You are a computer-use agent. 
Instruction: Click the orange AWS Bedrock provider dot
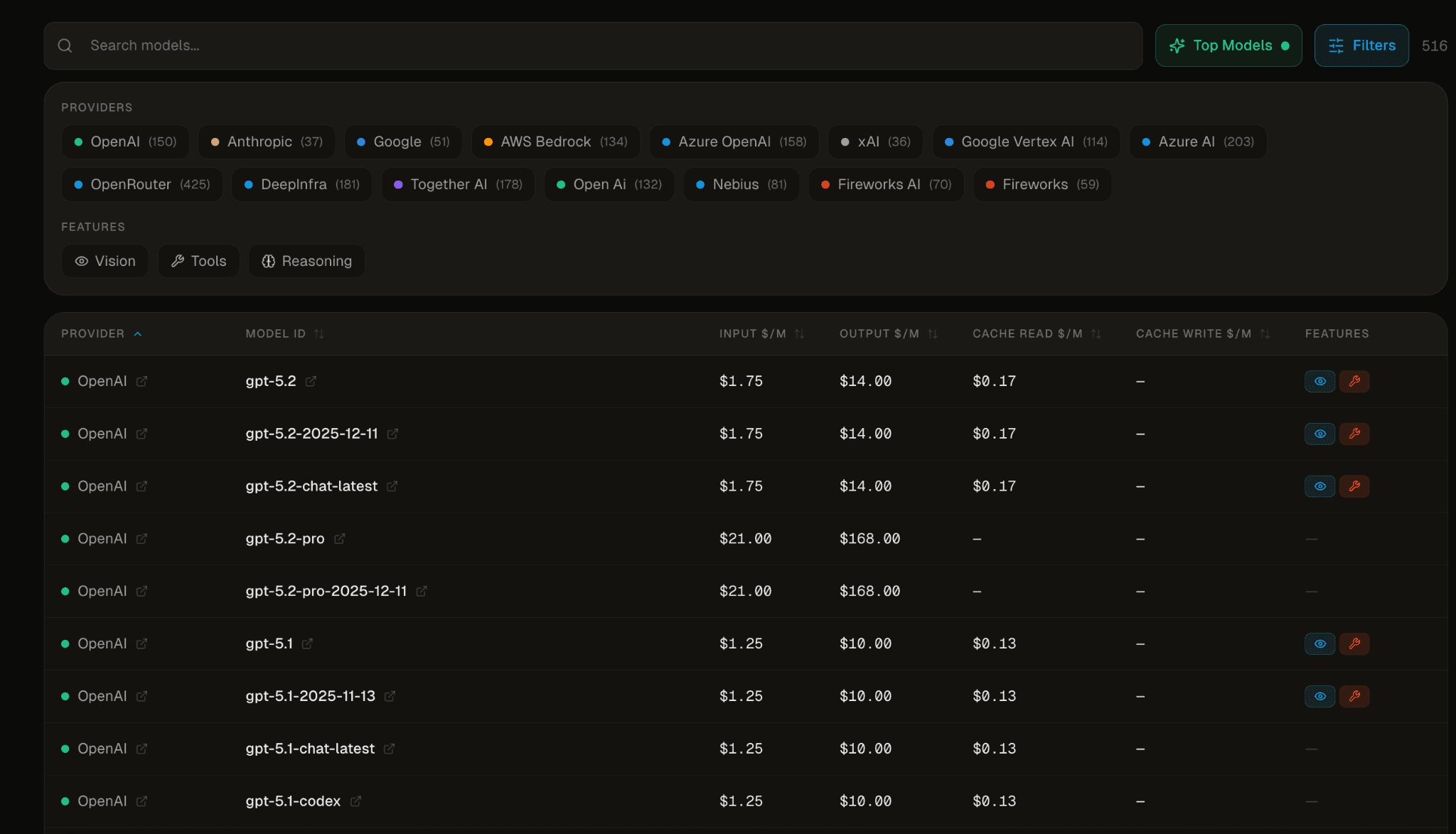point(488,142)
